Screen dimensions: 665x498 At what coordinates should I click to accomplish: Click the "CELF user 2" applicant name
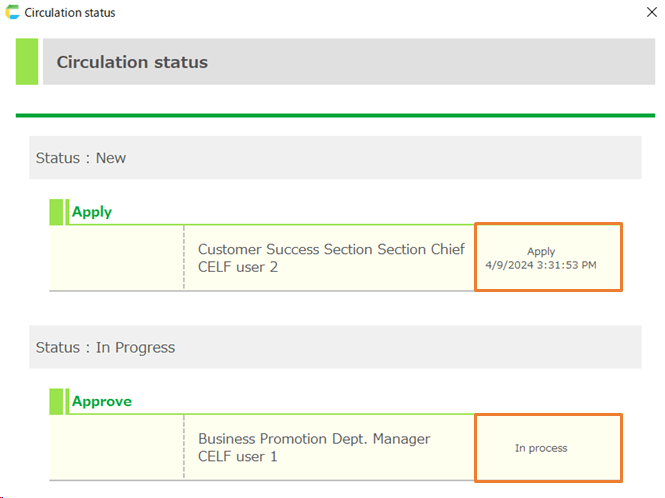(x=238, y=267)
